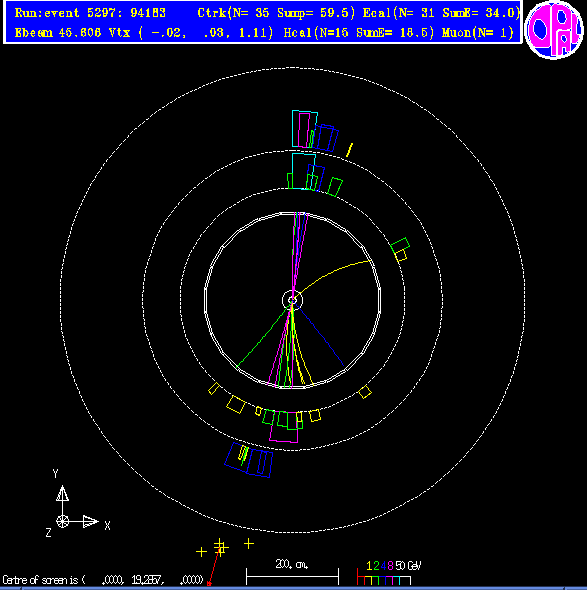Click the small yellow segment near top
Viewport: 587px width, 590px height.
click(350, 150)
